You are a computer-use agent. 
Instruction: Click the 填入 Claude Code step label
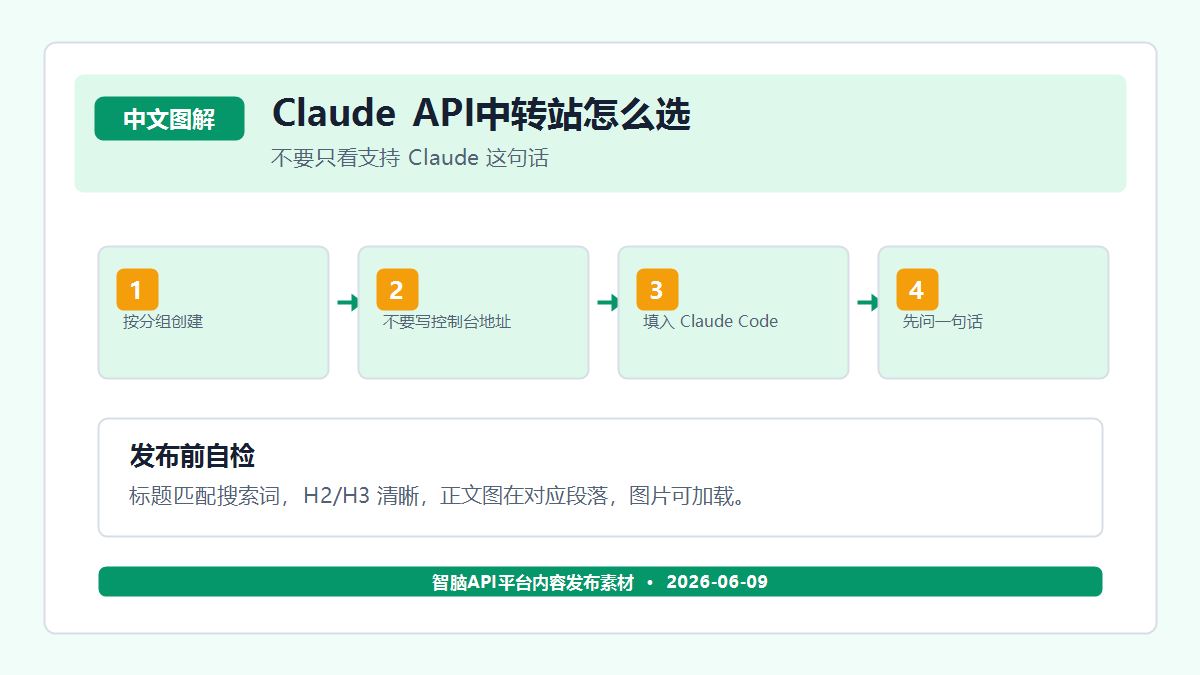tap(710, 322)
